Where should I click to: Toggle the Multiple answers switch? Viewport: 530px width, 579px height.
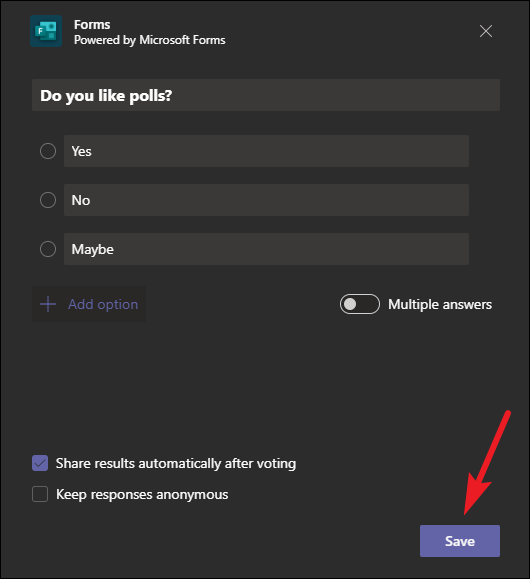click(x=360, y=304)
